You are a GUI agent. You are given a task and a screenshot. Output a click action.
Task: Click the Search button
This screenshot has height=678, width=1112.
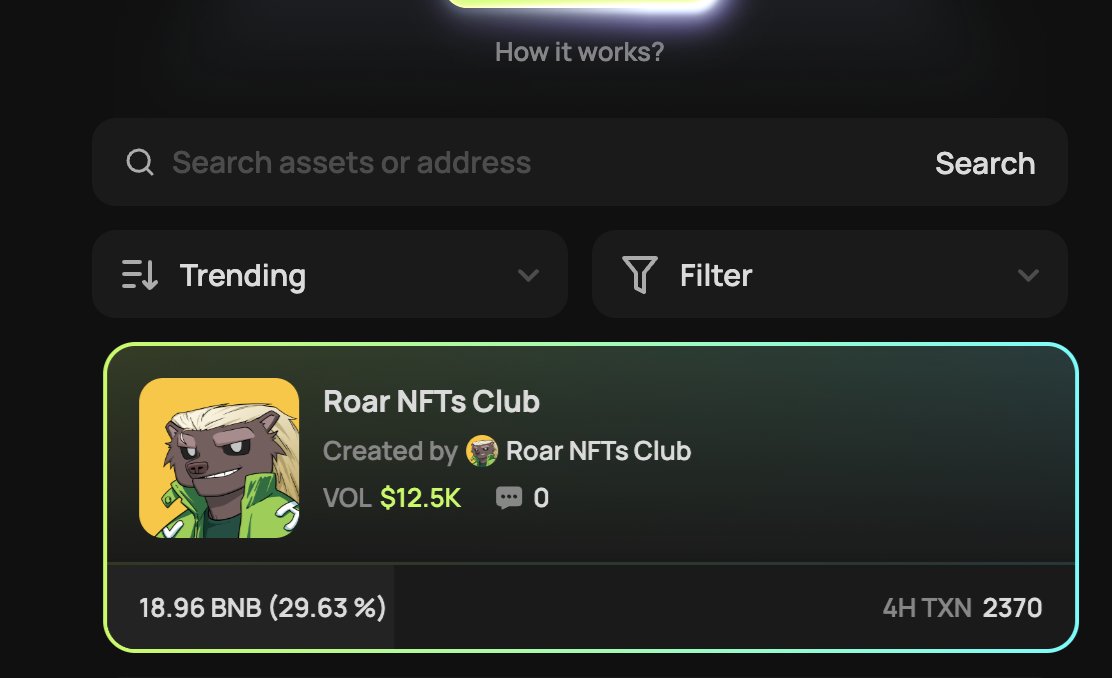[985, 163]
